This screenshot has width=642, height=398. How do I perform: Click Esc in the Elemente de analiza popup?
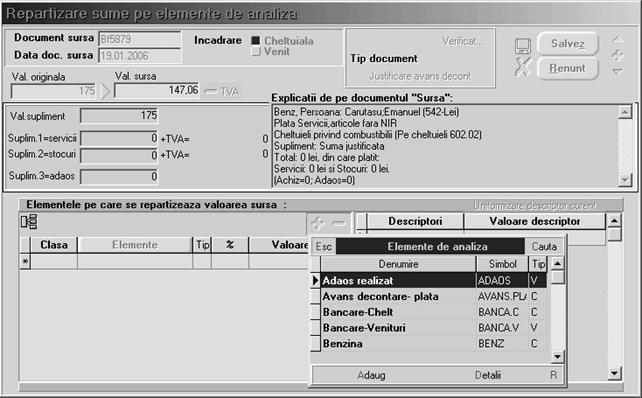pyautogui.click(x=323, y=246)
